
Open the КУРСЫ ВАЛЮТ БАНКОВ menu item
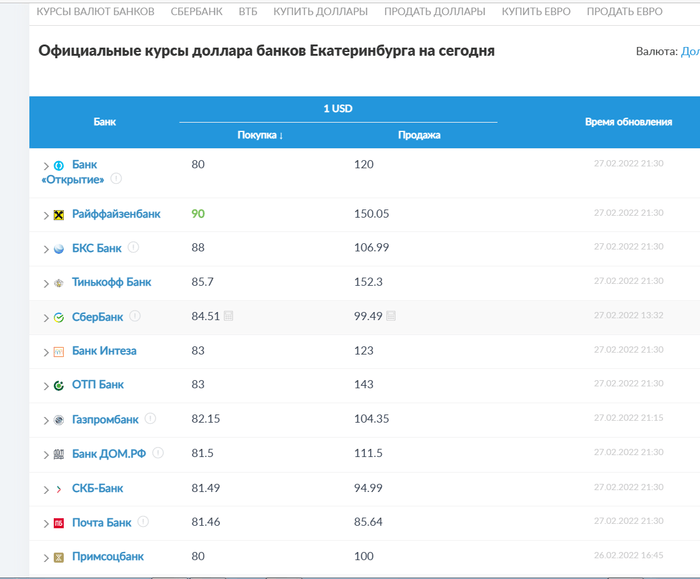click(96, 12)
